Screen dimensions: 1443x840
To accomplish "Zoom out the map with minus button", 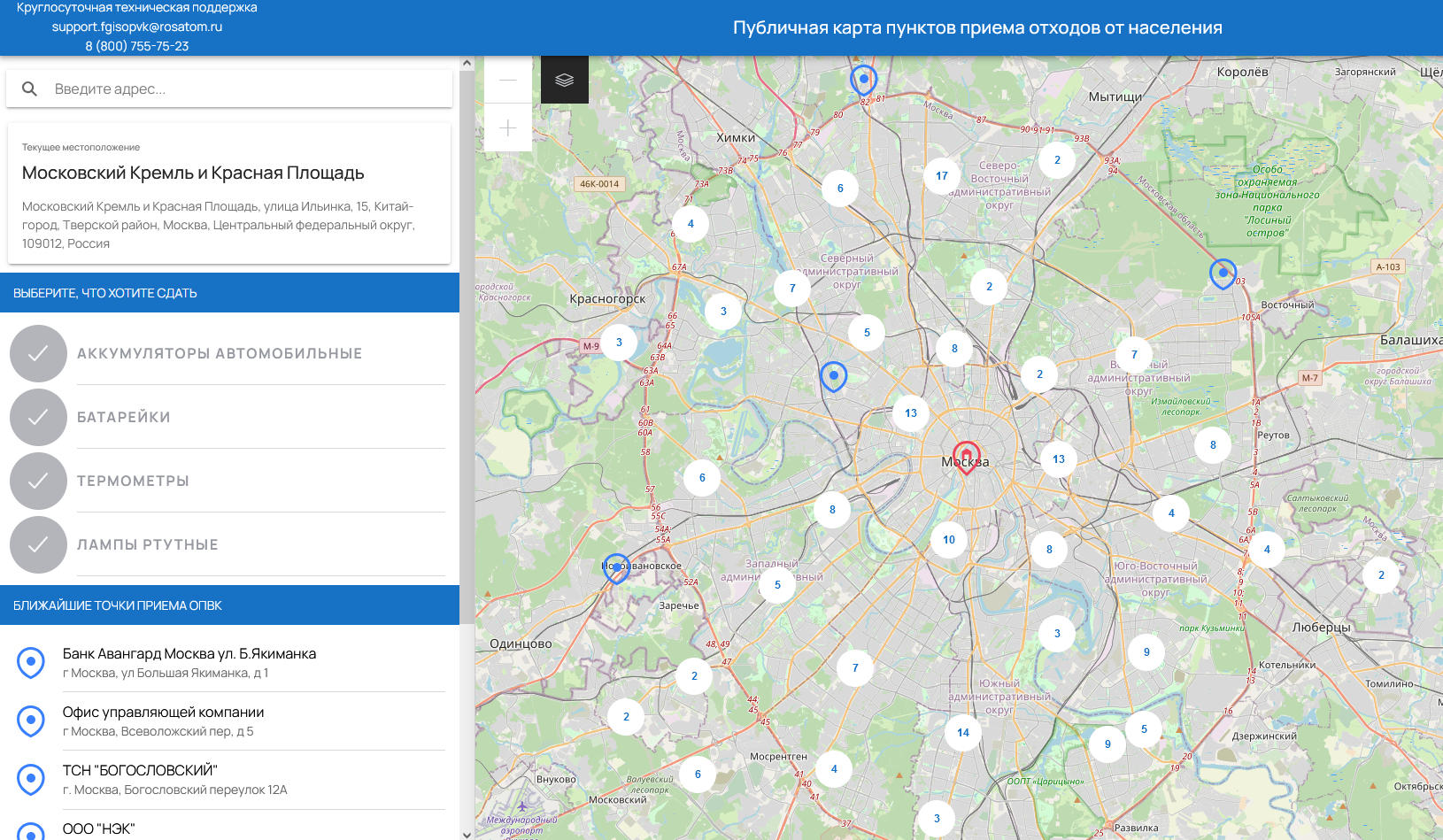I will tap(508, 80).
